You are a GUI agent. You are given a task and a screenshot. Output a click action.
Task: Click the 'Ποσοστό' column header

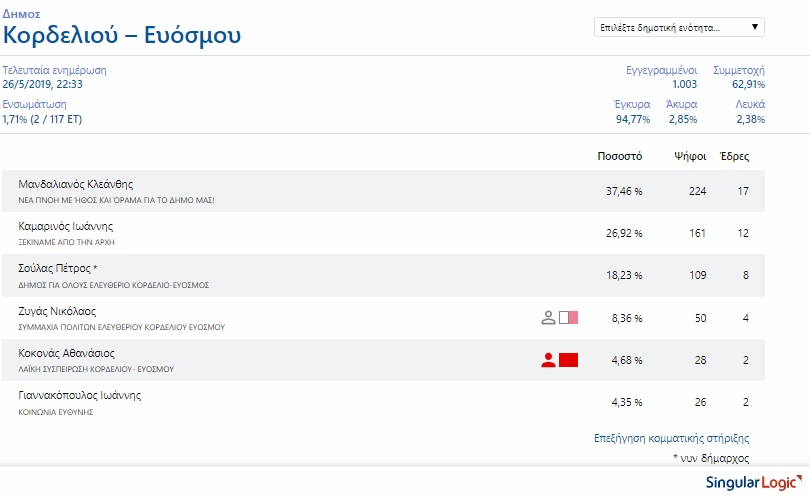[x=619, y=156]
